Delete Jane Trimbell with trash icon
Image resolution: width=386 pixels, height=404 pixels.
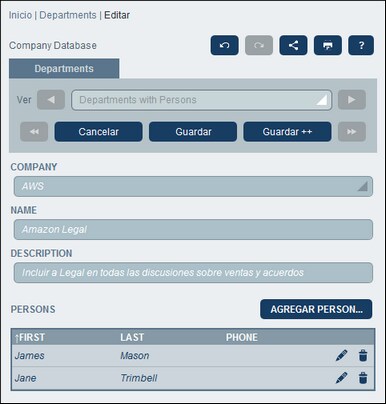pyautogui.click(x=363, y=378)
